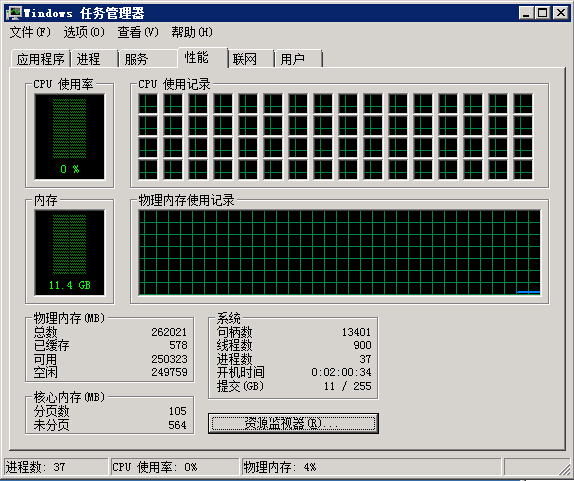The height and width of the screenshot is (481, 574).
Task: Minimize the Task Manager window
Action: click(526, 13)
